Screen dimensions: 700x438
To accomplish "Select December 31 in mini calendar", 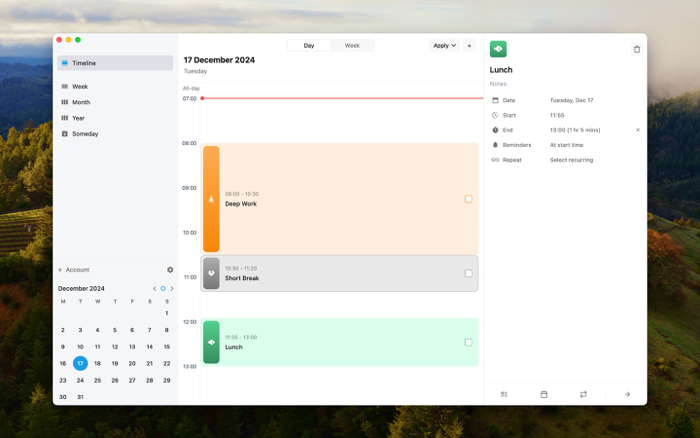I will [80, 397].
